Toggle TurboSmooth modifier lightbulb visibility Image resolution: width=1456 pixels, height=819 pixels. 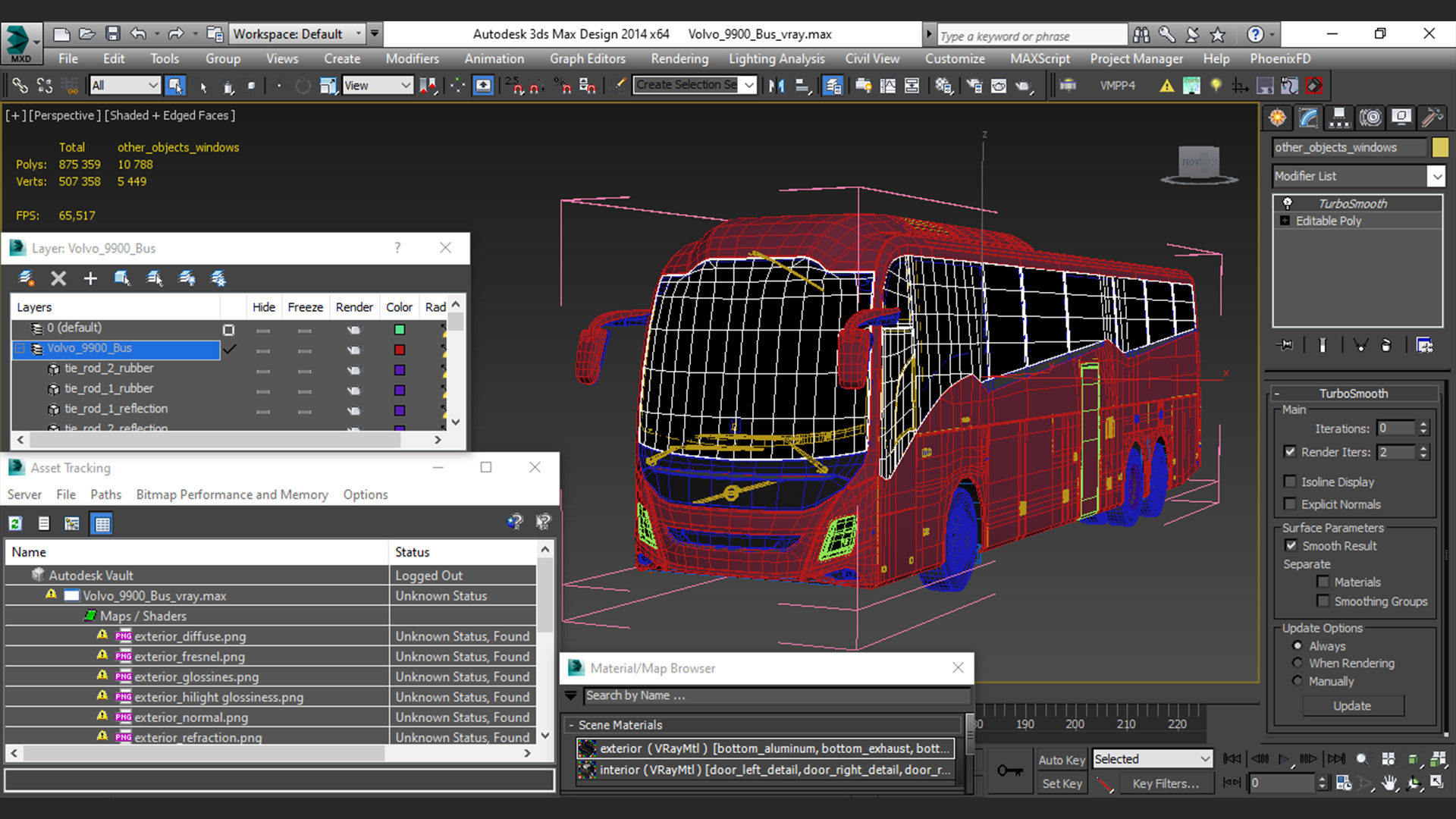point(1287,203)
